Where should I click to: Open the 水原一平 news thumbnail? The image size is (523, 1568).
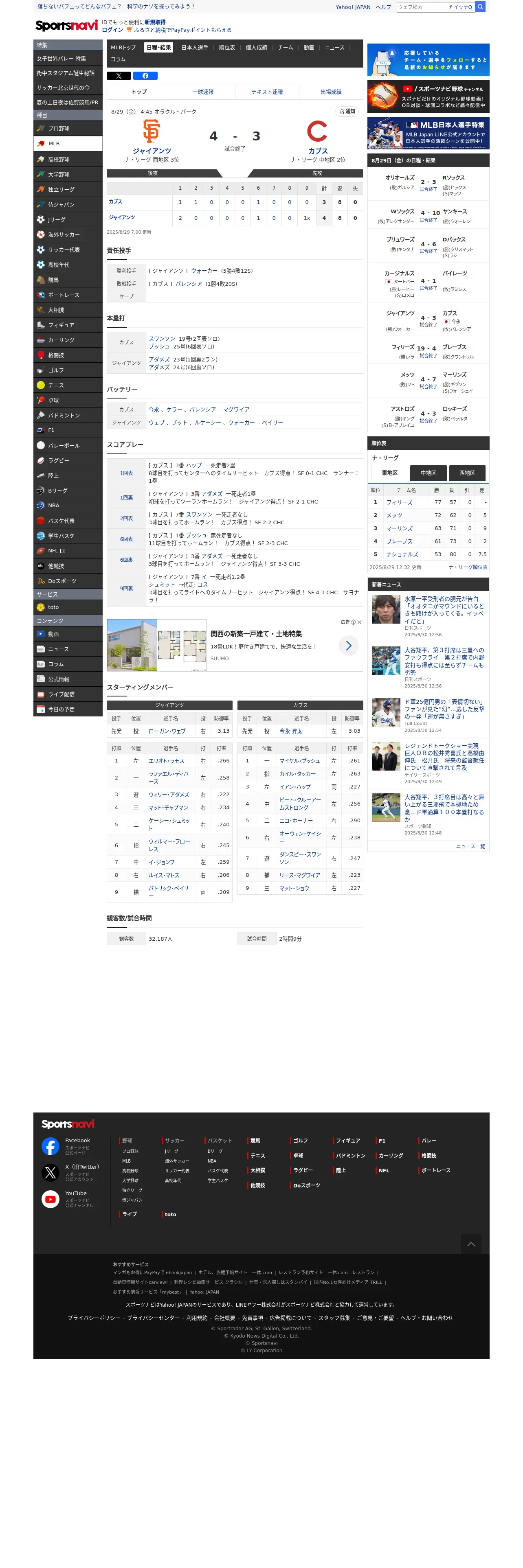386,610
